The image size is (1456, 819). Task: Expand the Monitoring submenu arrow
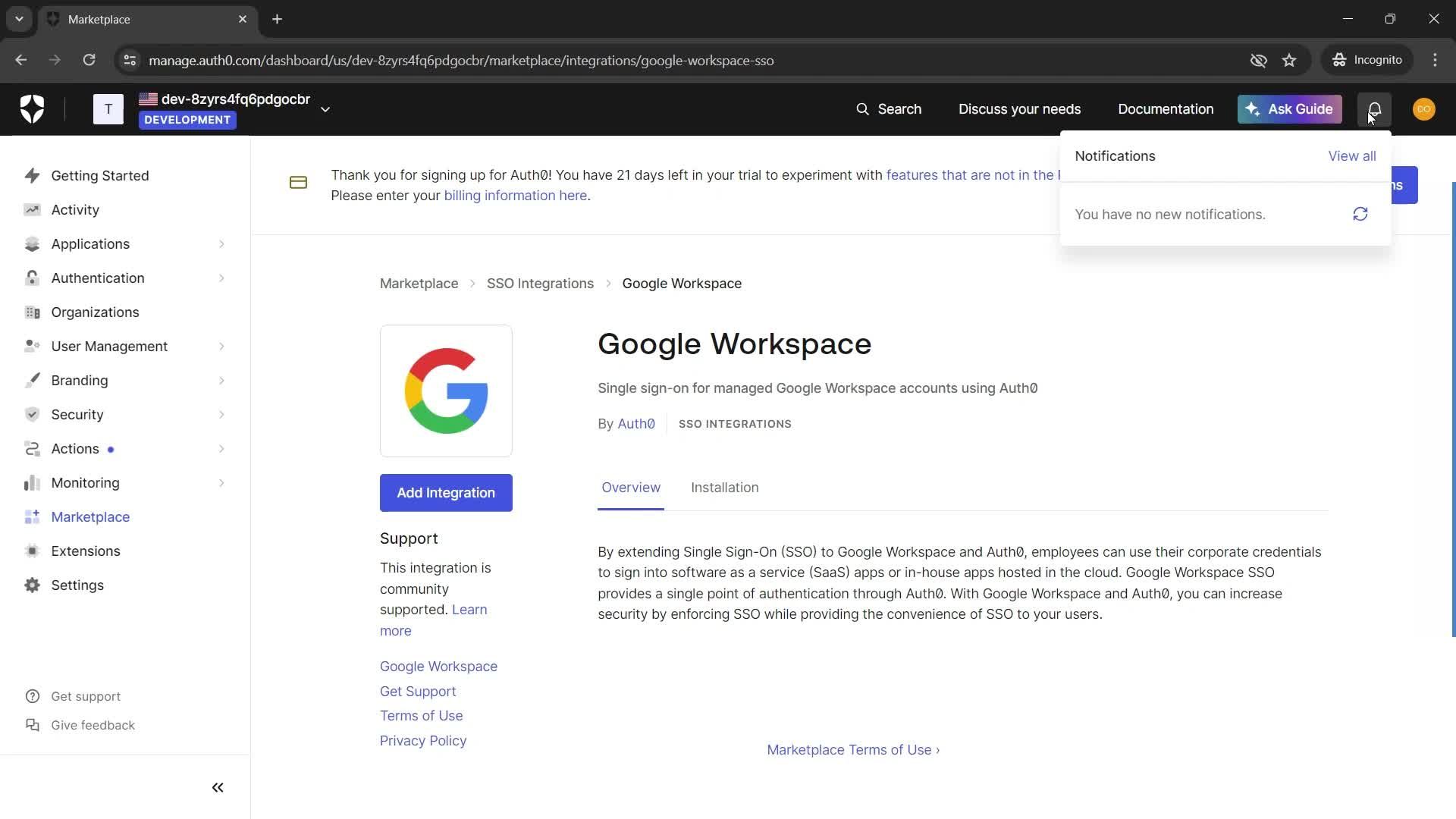click(x=221, y=483)
